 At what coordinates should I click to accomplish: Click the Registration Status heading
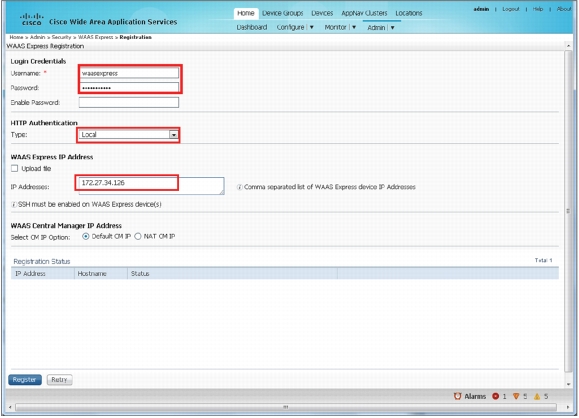pyautogui.click(x=42, y=261)
